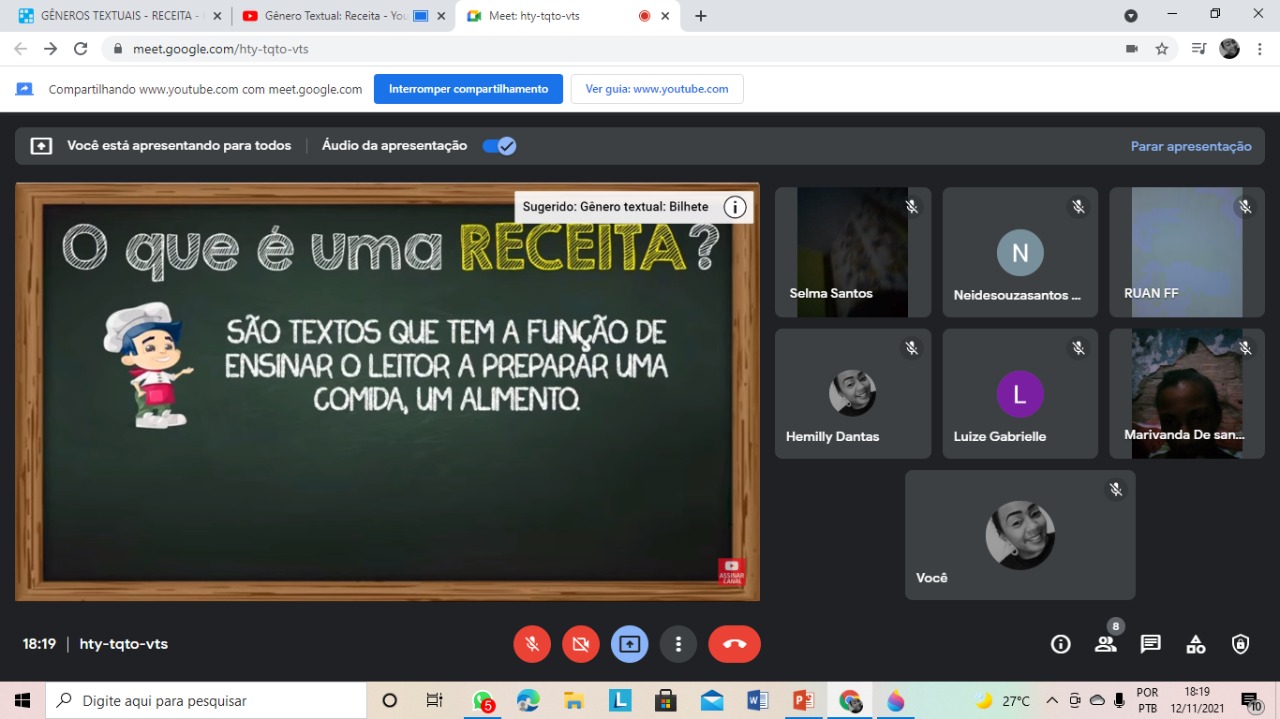Unmute microphone in Meet controls
The width and height of the screenshot is (1280, 719).
(532, 644)
